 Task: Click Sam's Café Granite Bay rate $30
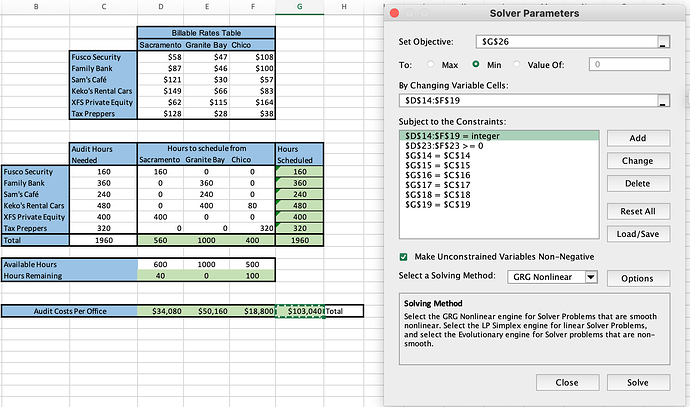(x=207, y=80)
